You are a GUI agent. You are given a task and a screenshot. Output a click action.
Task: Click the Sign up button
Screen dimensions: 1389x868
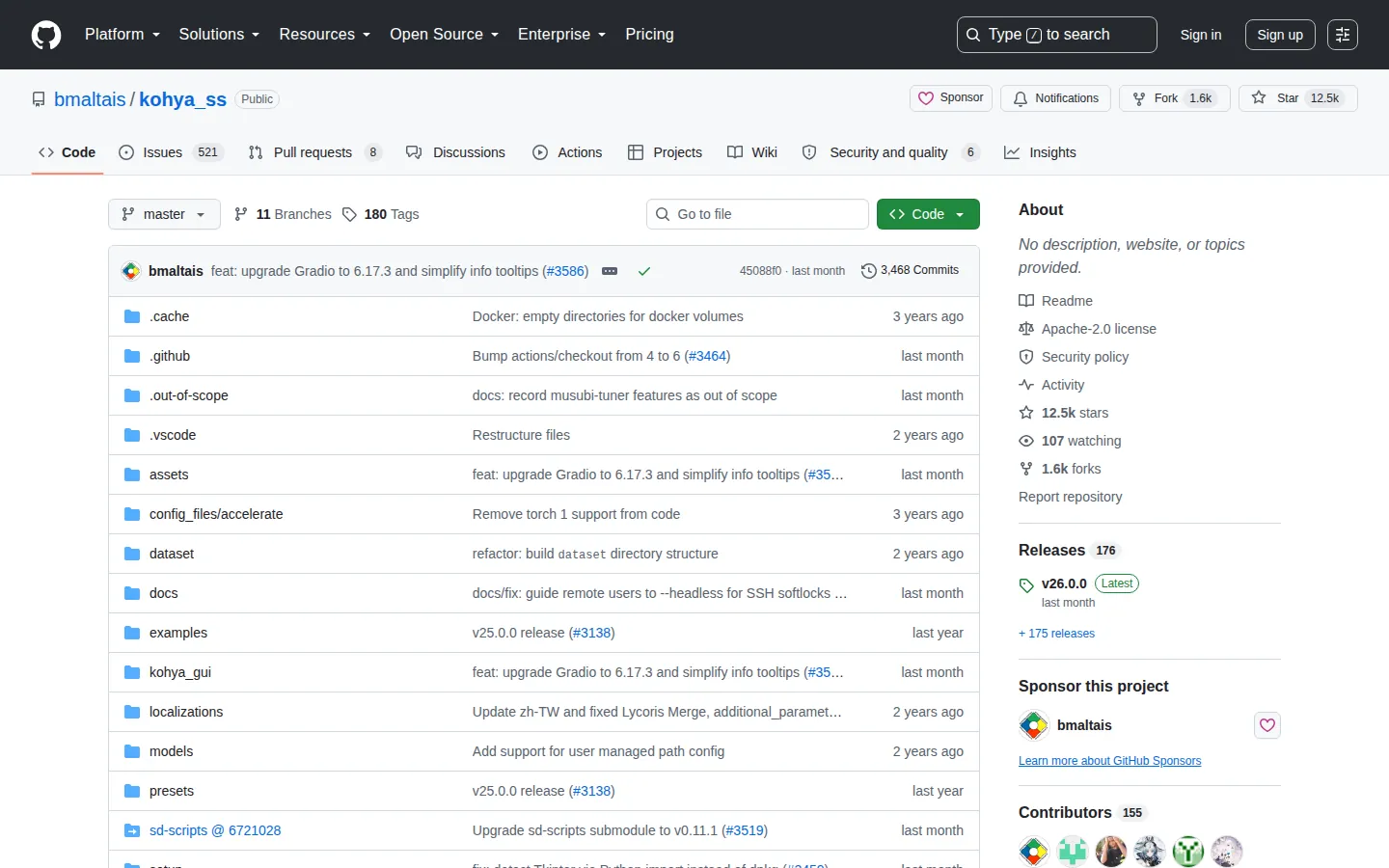tap(1280, 35)
